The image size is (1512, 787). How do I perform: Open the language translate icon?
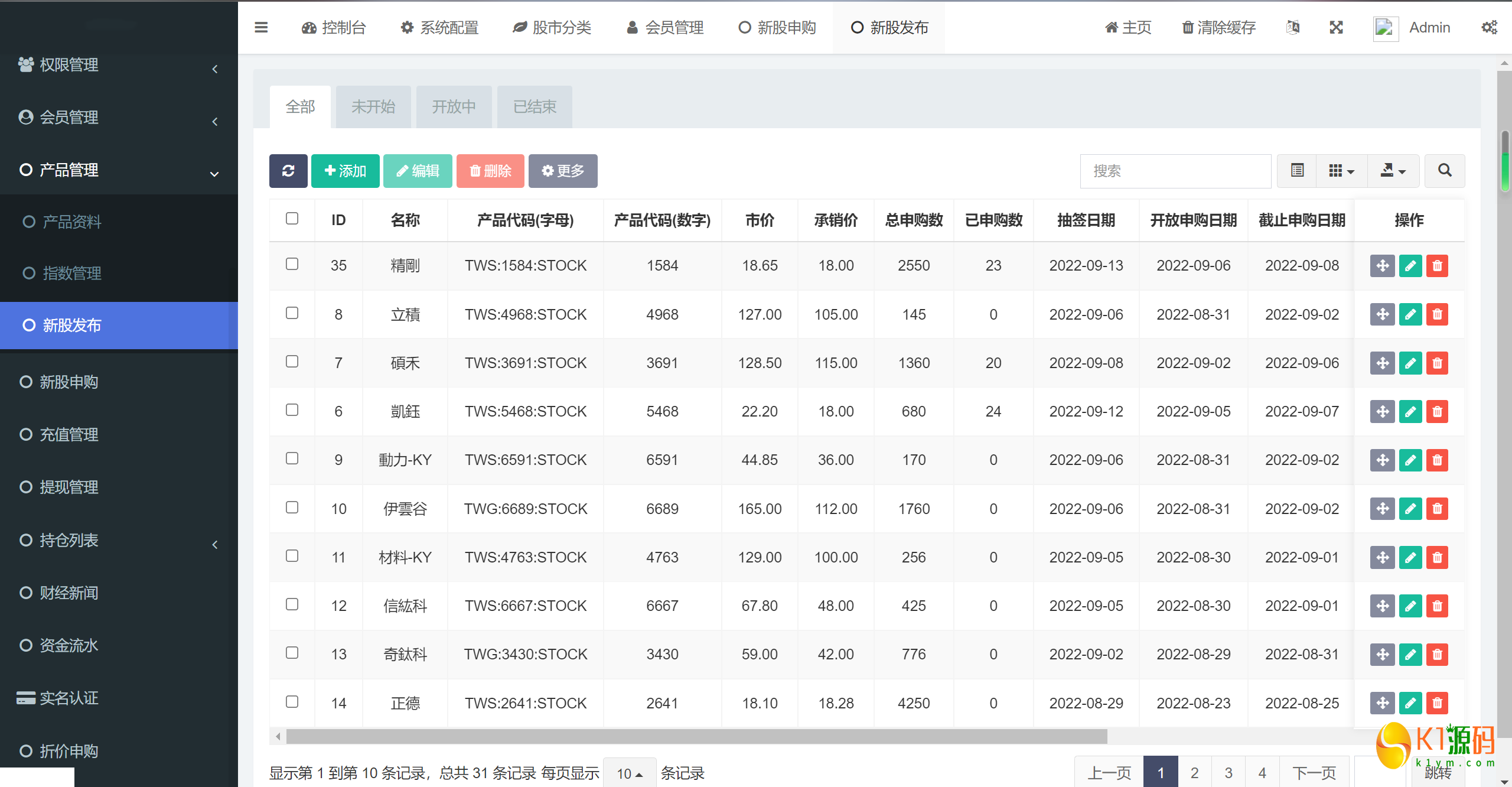(1293, 27)
